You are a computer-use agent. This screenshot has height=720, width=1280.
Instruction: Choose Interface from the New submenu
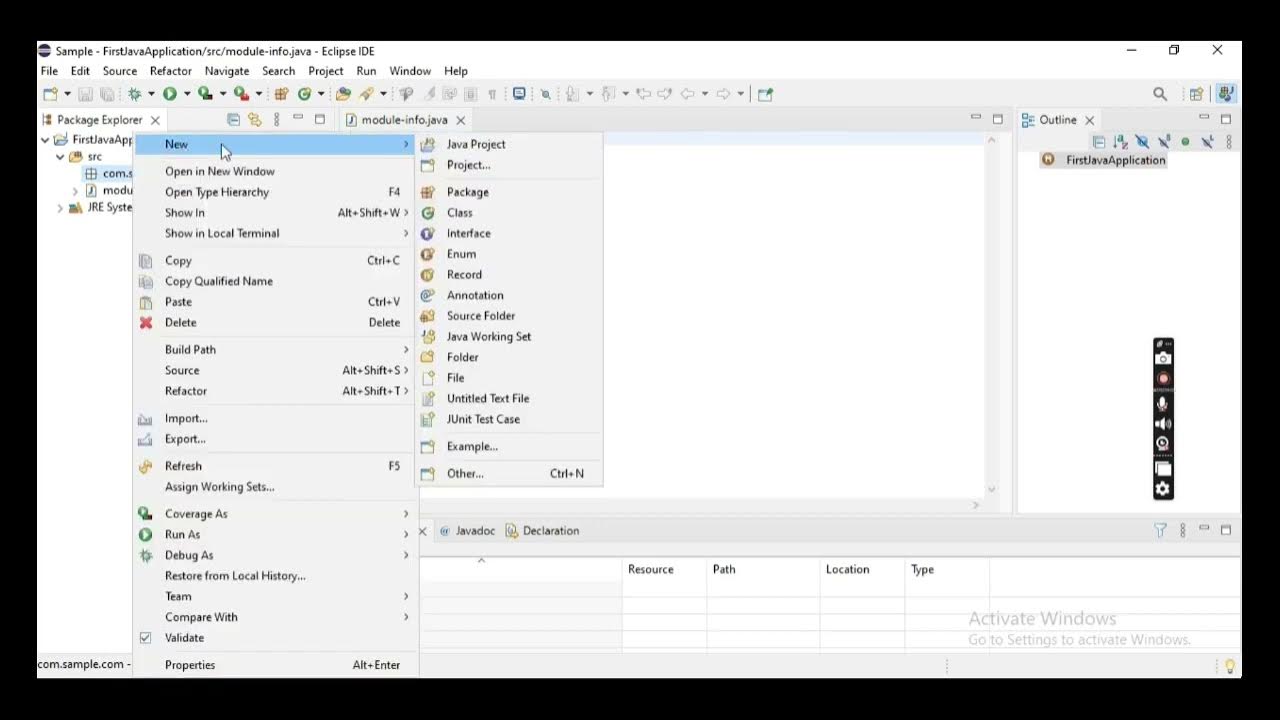tap(509, 234)
